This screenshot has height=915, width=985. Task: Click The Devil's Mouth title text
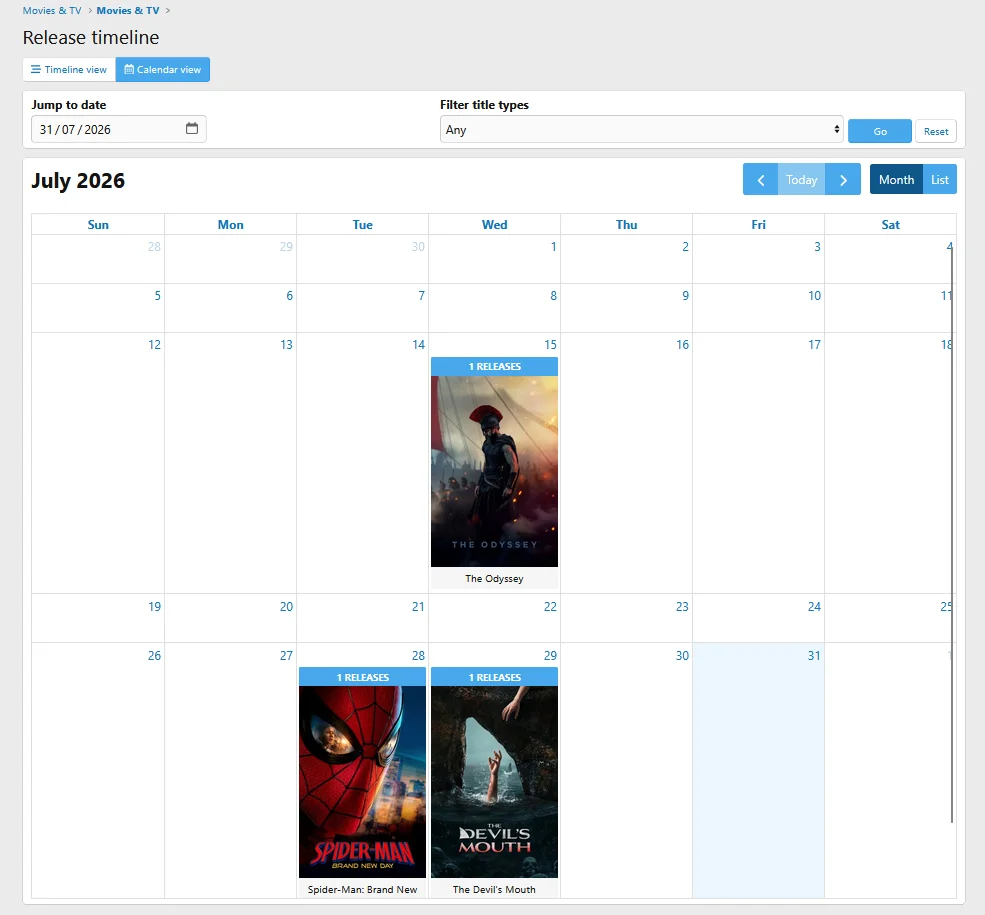coord(494,889)
